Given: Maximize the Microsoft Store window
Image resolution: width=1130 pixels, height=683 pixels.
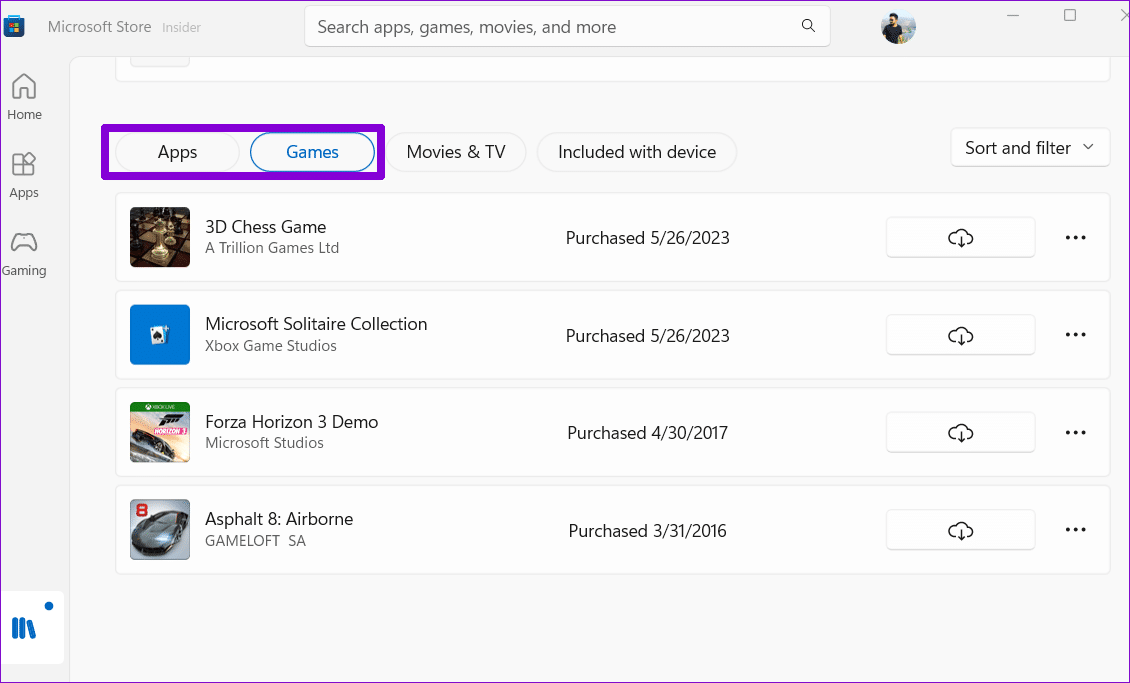Looking at the screenshot, I should click(1070, 15).
